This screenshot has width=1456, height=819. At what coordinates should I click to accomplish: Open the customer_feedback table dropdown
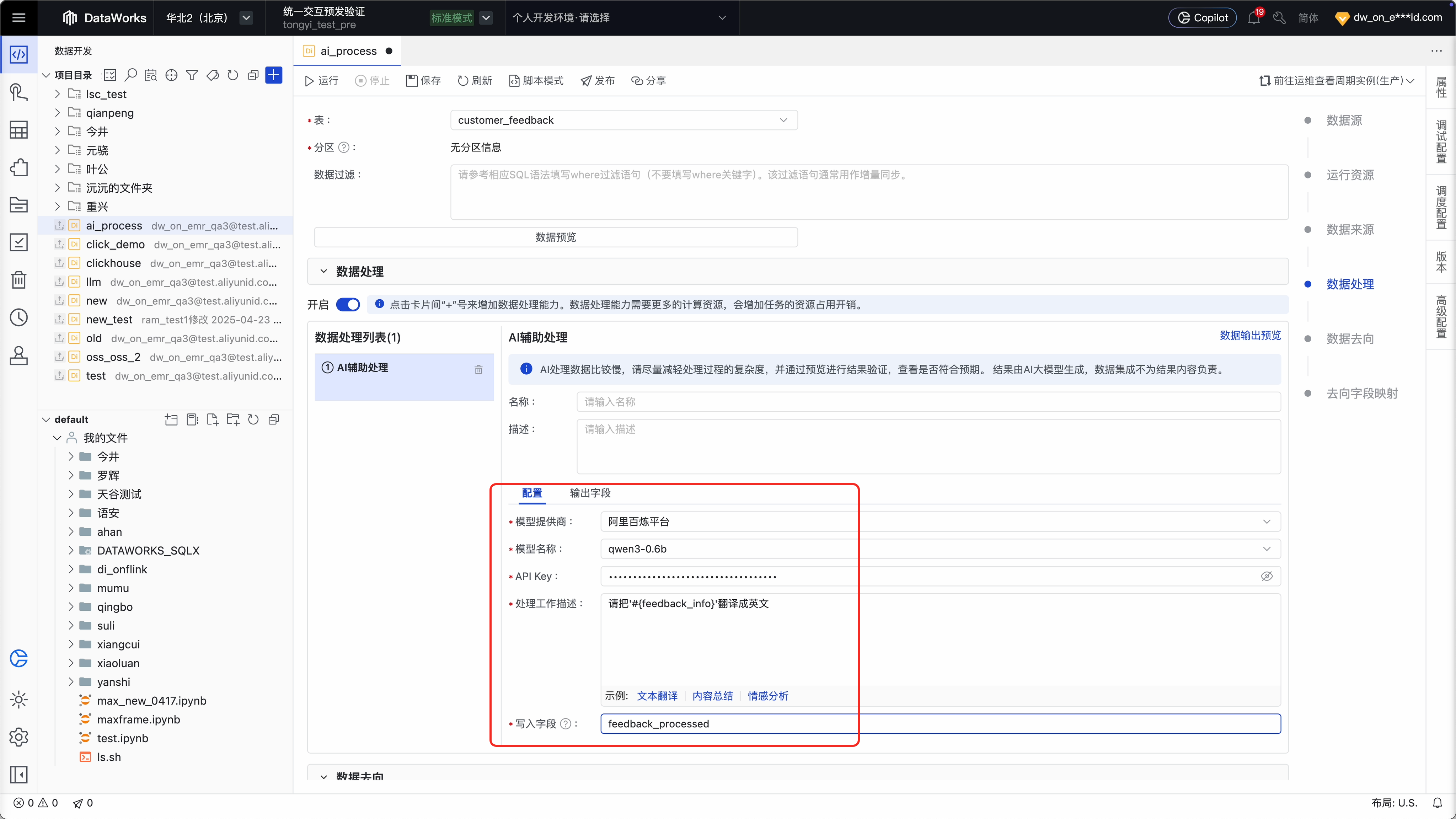[x=623, y=120]
